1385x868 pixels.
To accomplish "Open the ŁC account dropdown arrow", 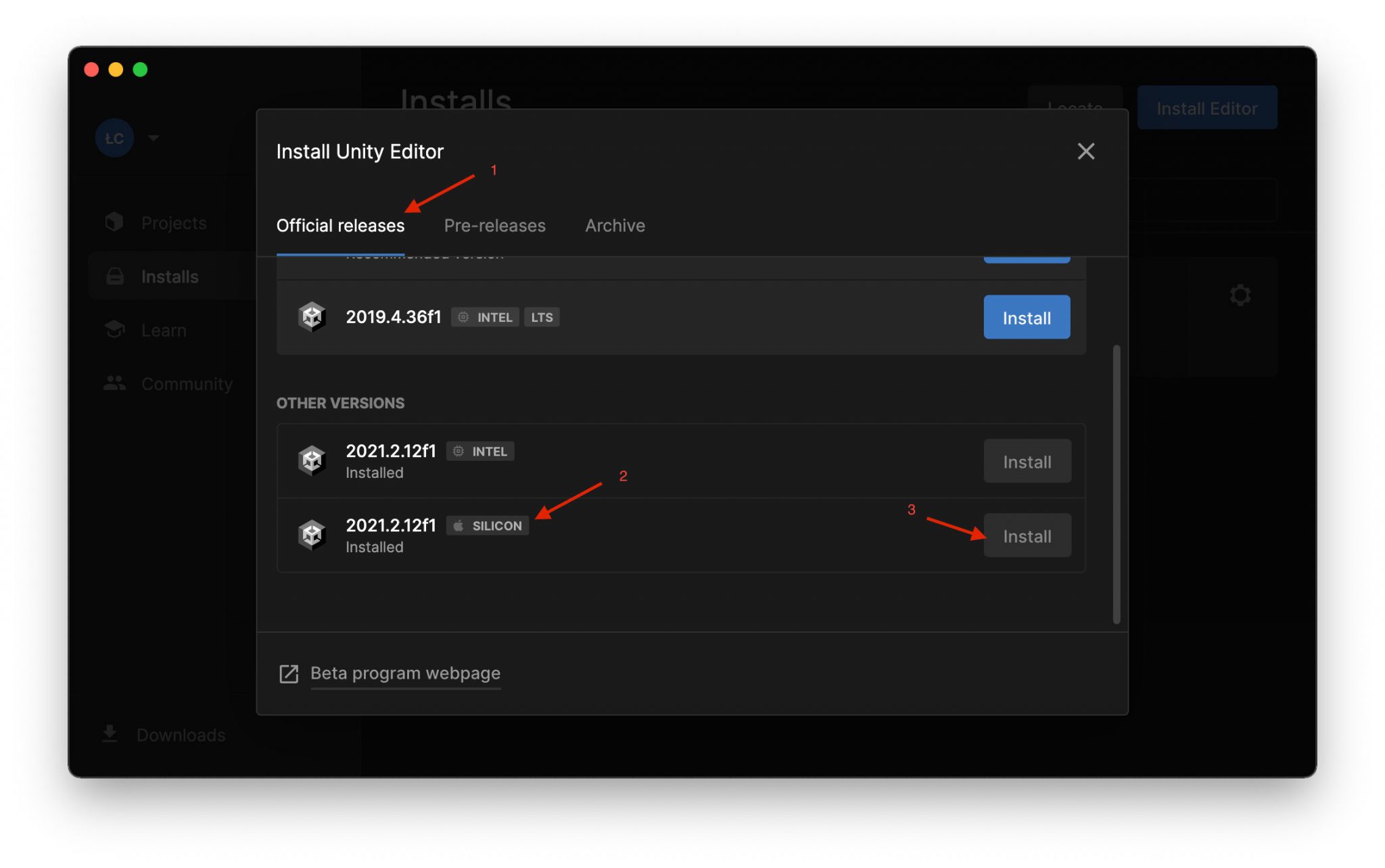I will [x=154, y=138].
